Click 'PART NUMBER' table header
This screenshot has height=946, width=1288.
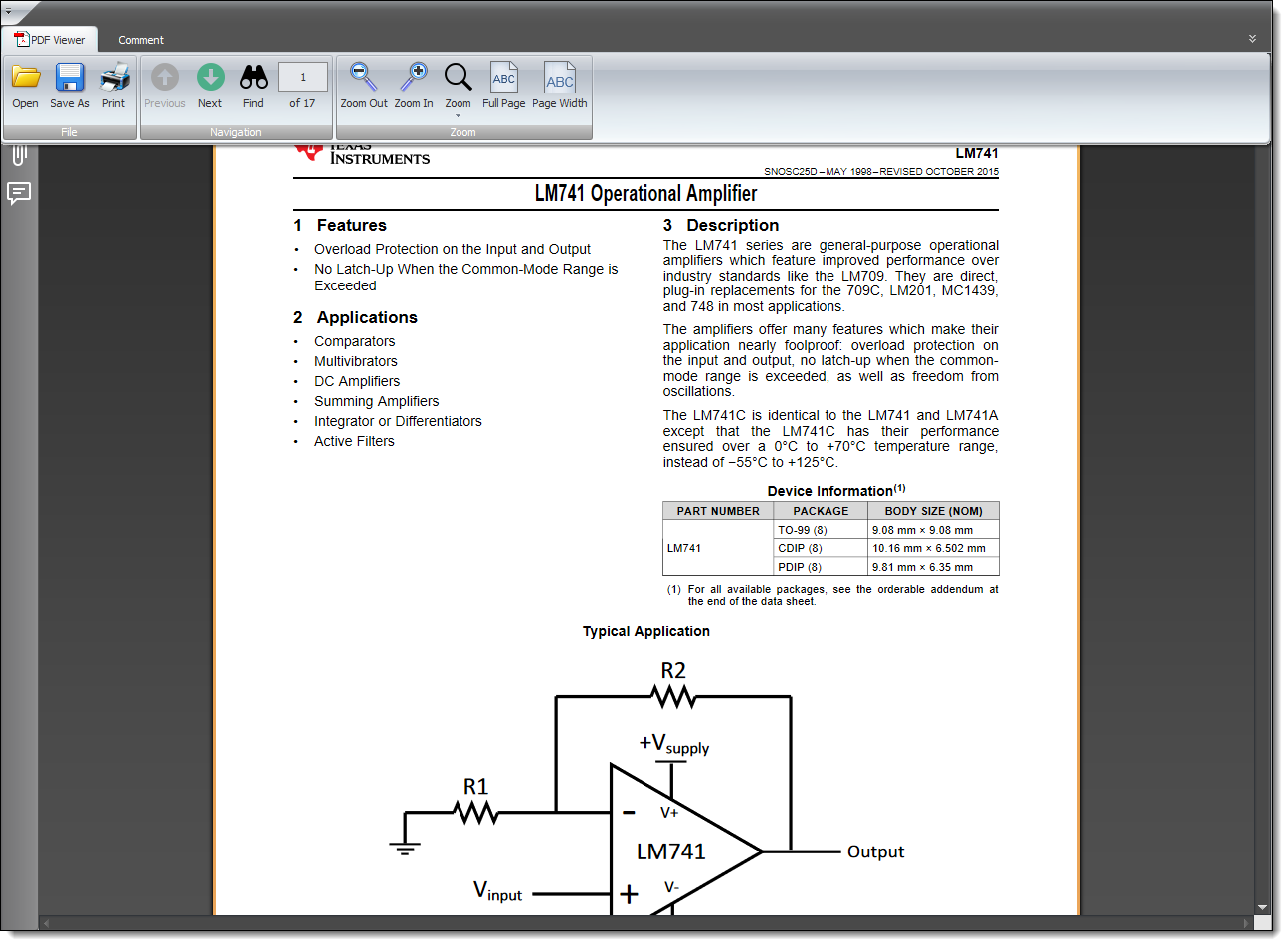tap(718, 511)
